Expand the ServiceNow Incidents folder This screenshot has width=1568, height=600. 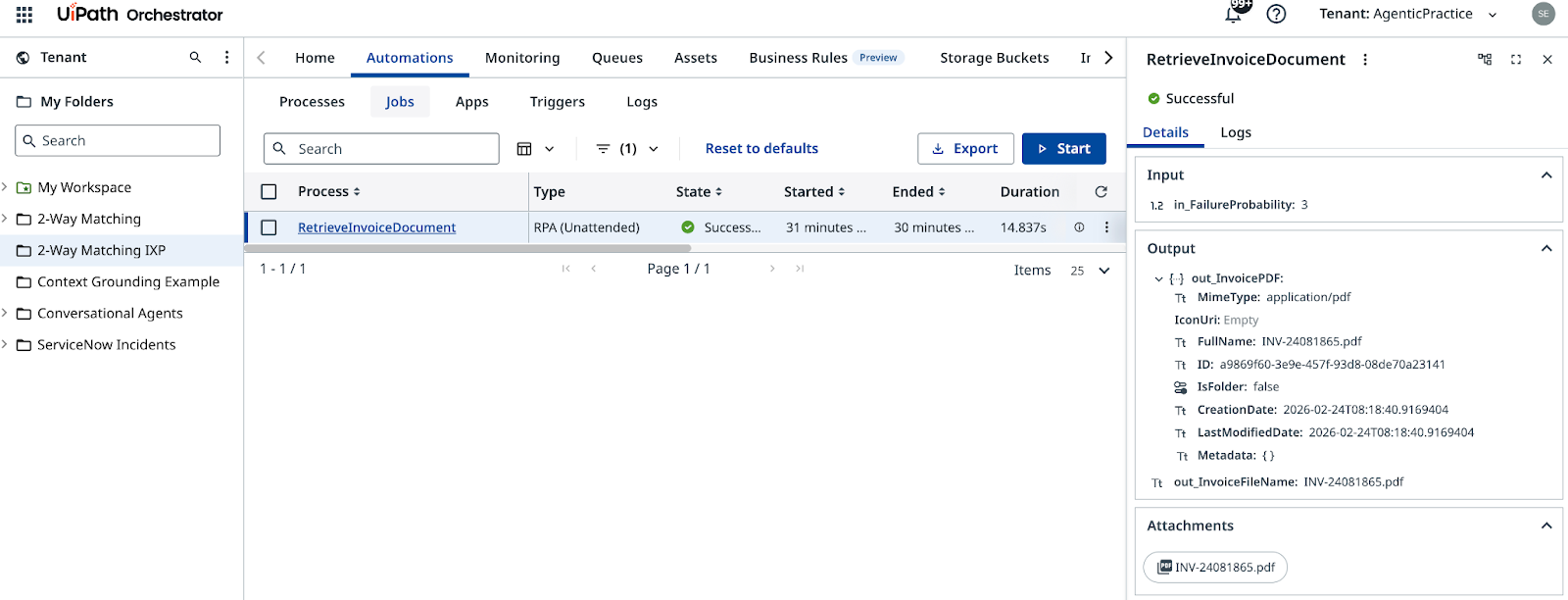[x=5, y=344]
